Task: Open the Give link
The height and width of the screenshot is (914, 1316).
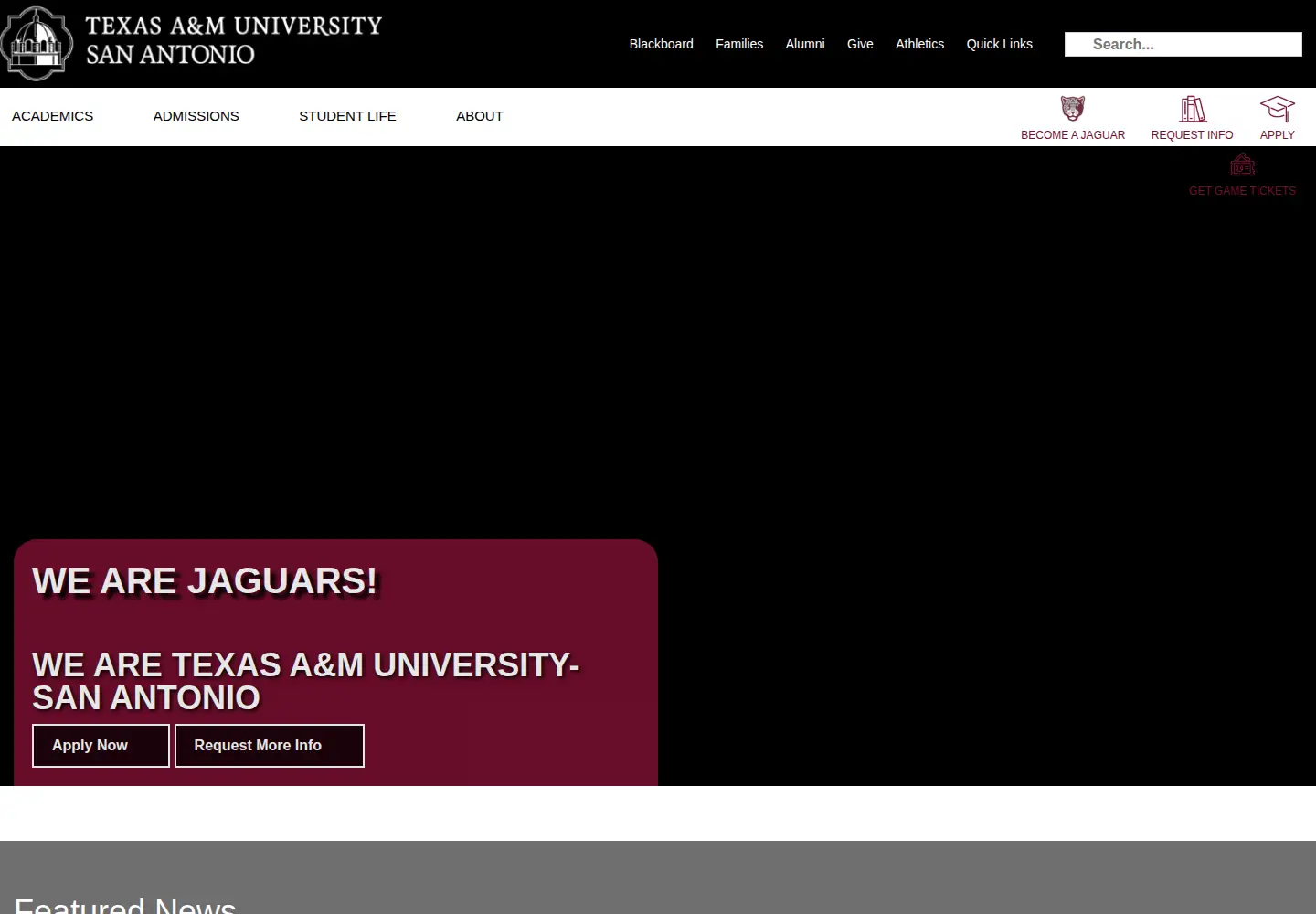Action: click(x=860, y=44)
